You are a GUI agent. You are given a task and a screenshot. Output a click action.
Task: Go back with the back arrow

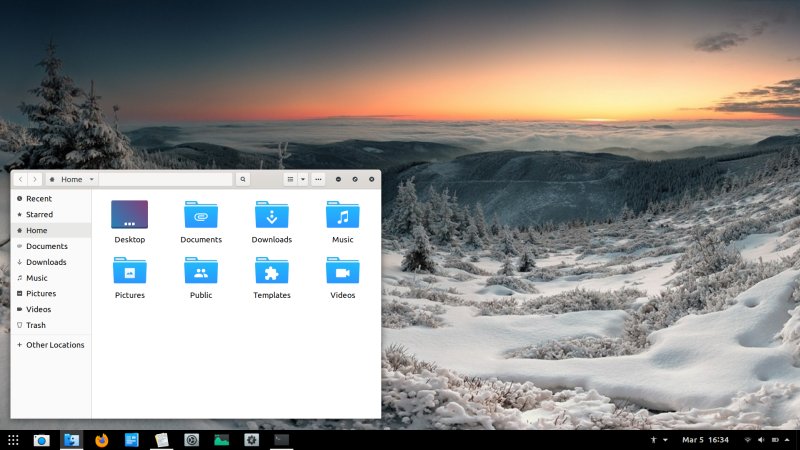point(20,179)
